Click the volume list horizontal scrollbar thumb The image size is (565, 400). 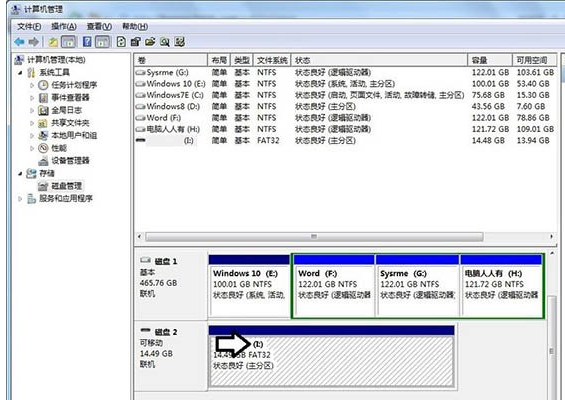[314, 237]
